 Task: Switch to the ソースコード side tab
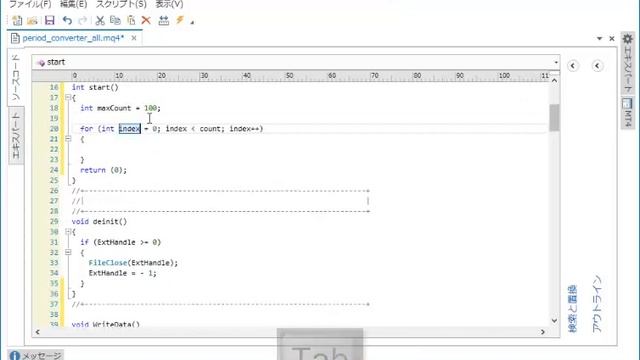(16, 77)
